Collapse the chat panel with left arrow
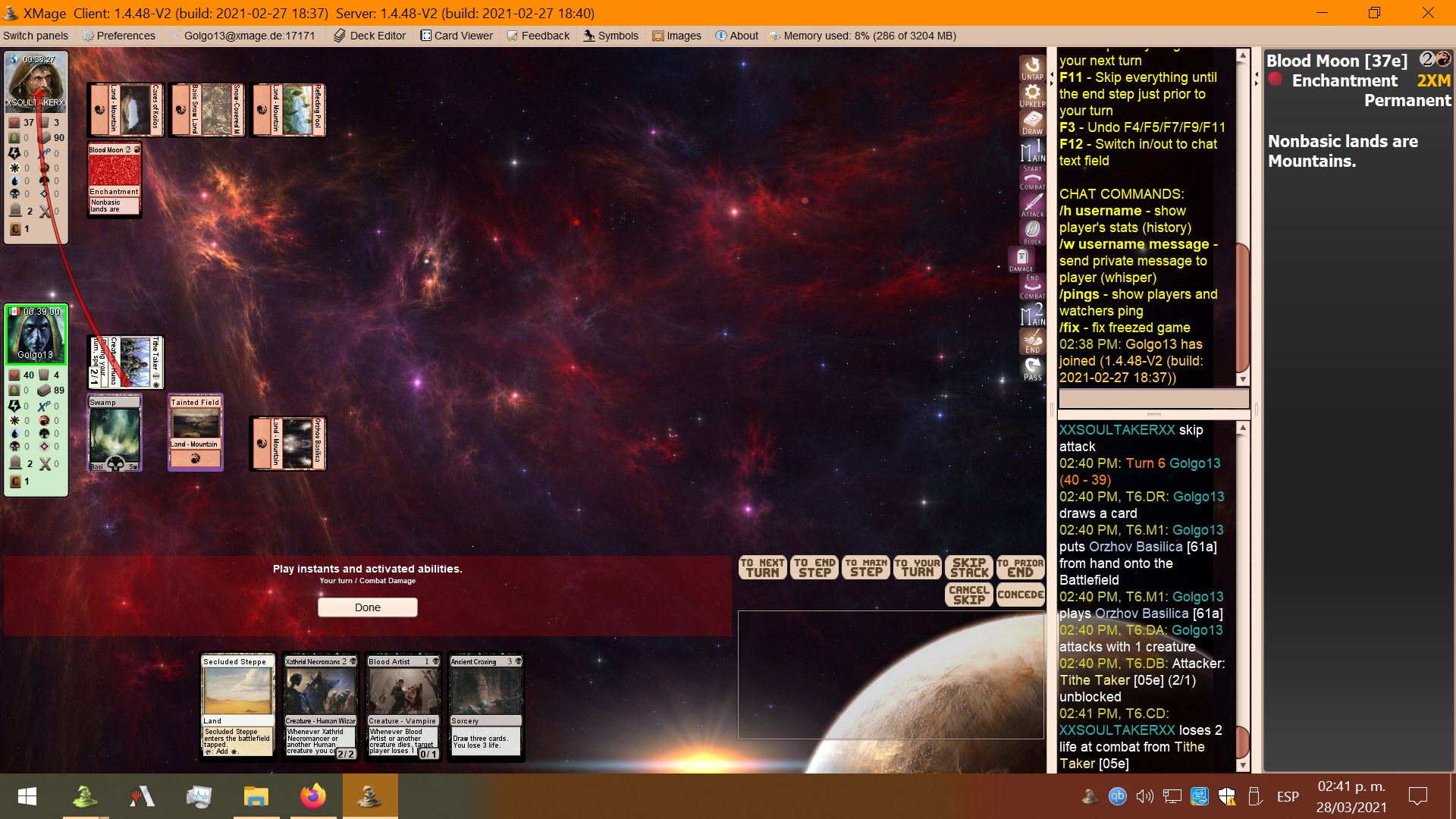This screenshot has height=819, width=1456. tap(1257, 74)
